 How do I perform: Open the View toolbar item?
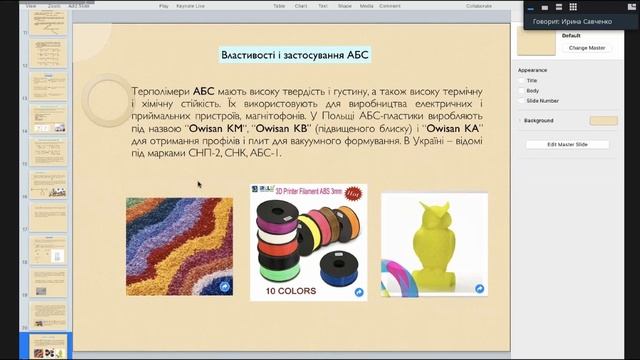click(x=31, y=6)
